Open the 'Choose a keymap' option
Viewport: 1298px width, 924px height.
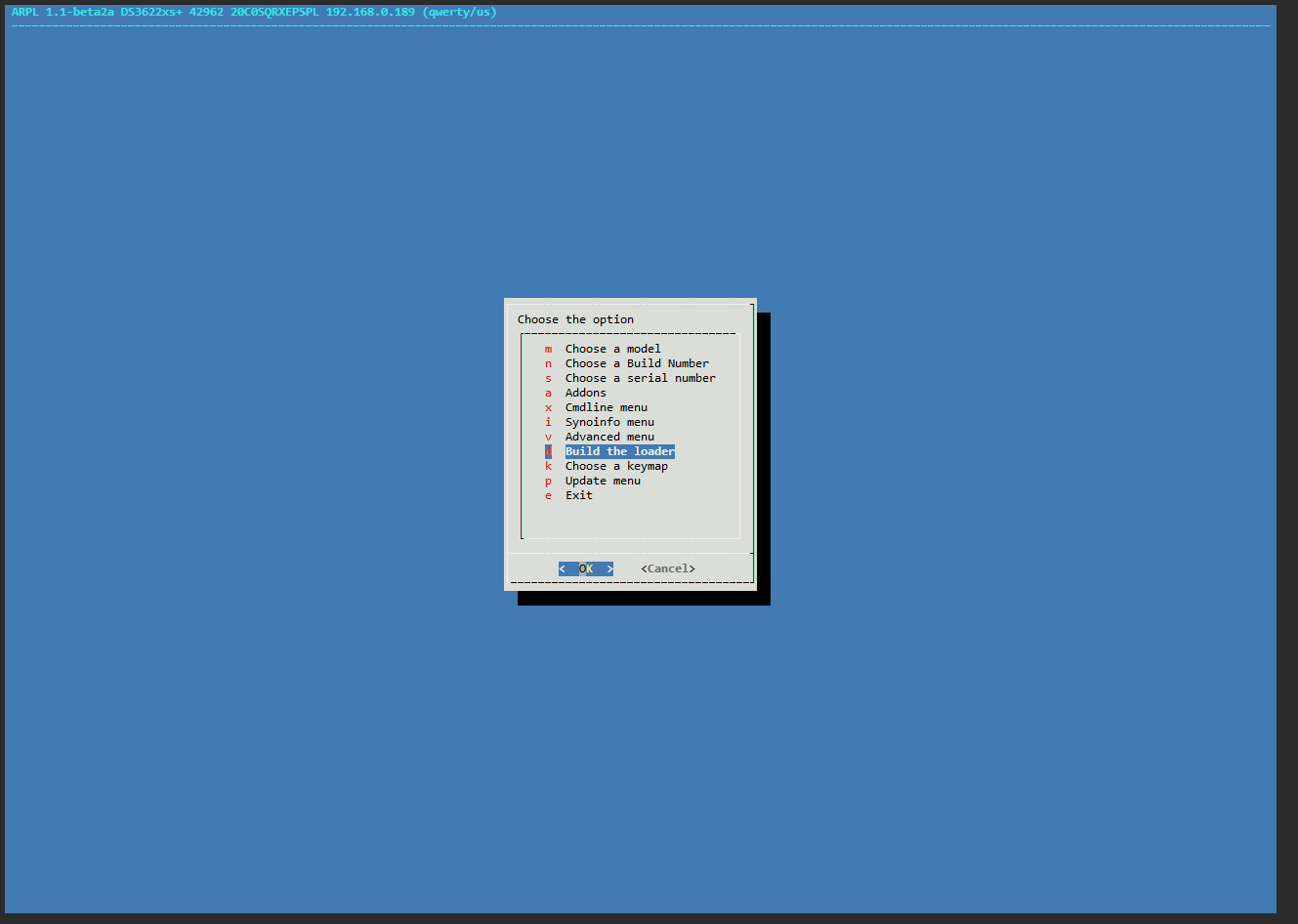[x=616, y=466]
